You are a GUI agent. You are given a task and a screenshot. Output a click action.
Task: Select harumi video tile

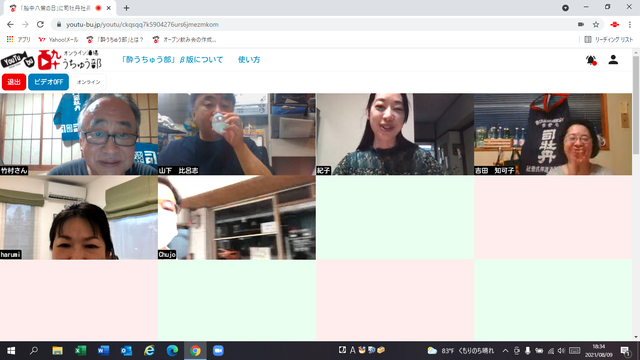point(79,218)
